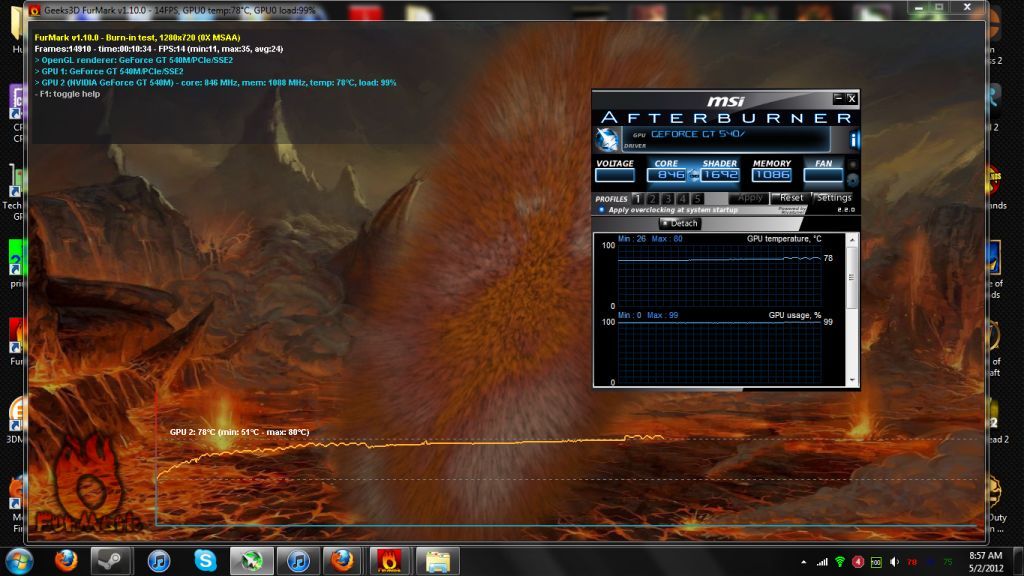Open Afterburner Settings
This screenshot has width=1024, height=576.
pos(833,198)
